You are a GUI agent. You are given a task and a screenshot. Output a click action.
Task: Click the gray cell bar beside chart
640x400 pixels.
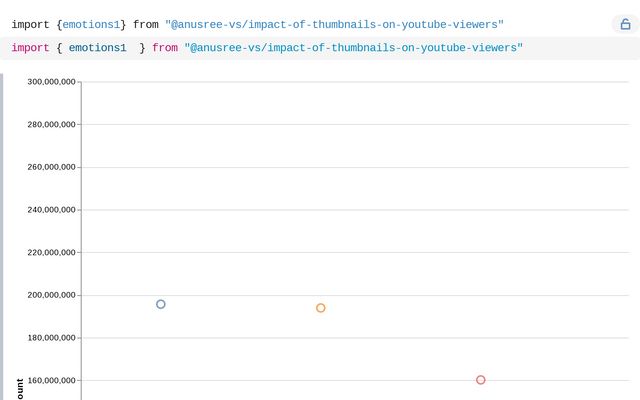[x=2, y=237]
